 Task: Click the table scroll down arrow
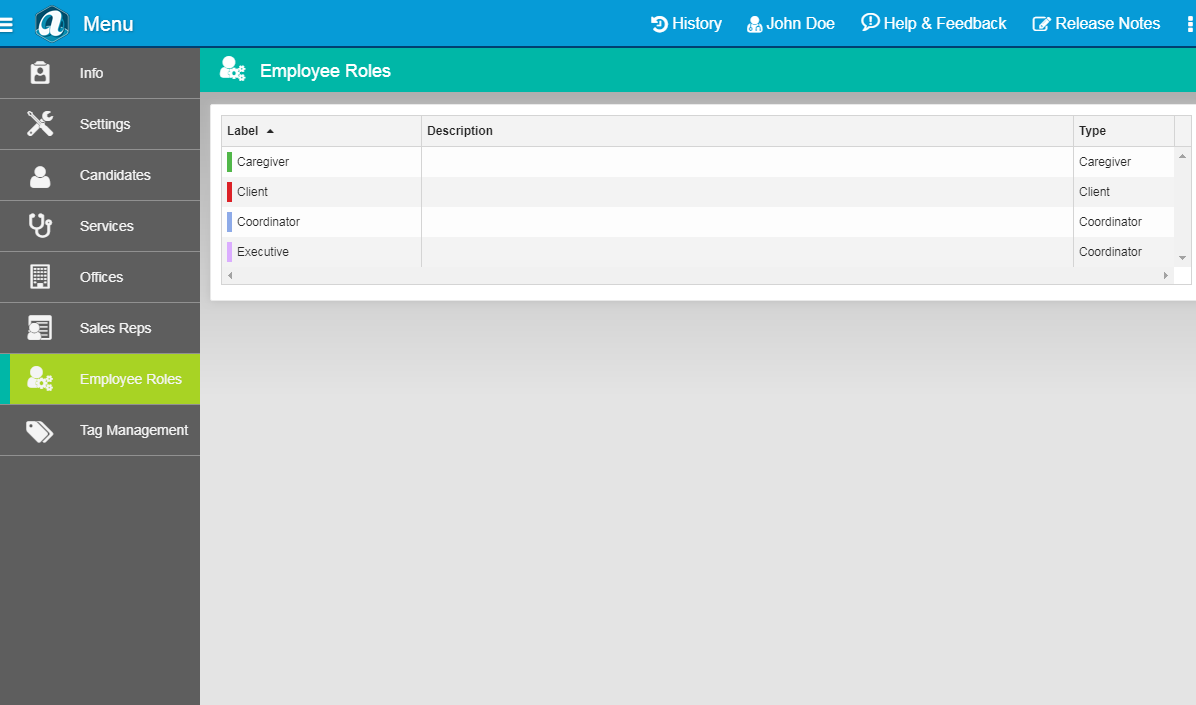point(1182,258)
